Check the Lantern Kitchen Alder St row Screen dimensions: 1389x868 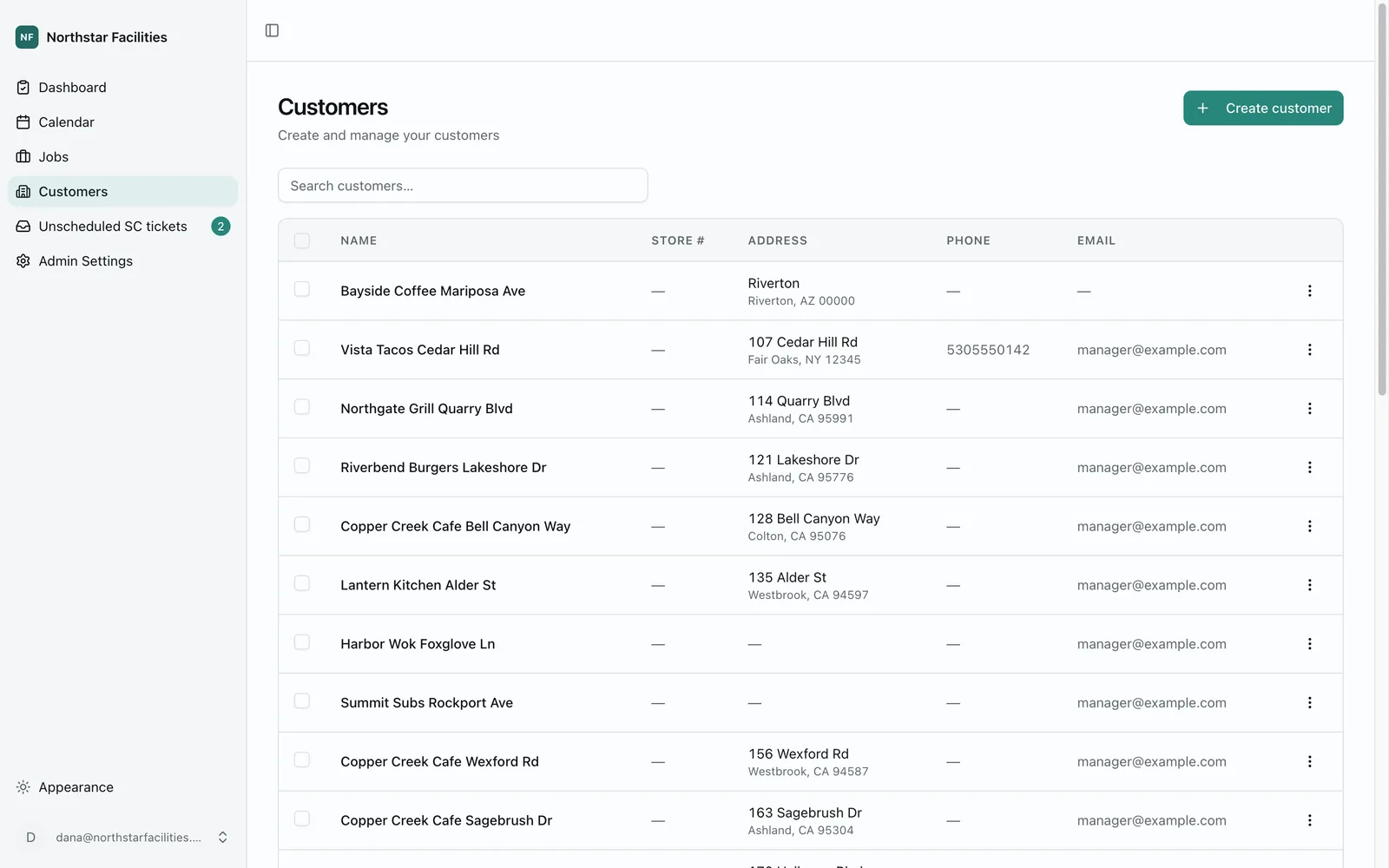click(x=302, y=583)
